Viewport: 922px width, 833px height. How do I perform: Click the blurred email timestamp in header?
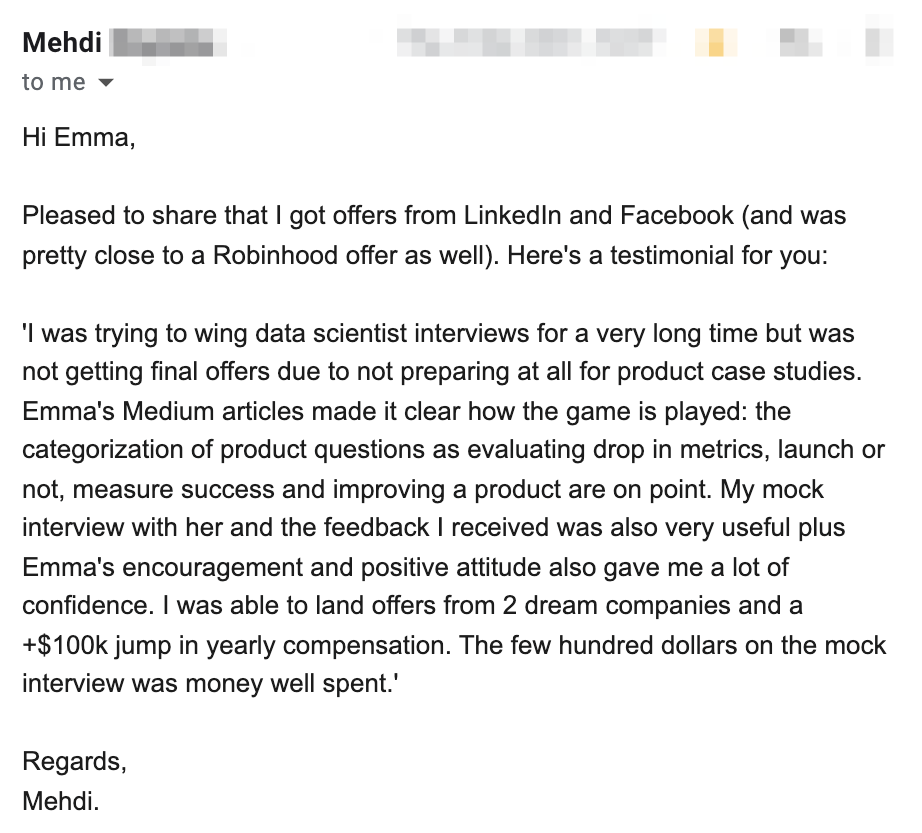click(531, 42)
